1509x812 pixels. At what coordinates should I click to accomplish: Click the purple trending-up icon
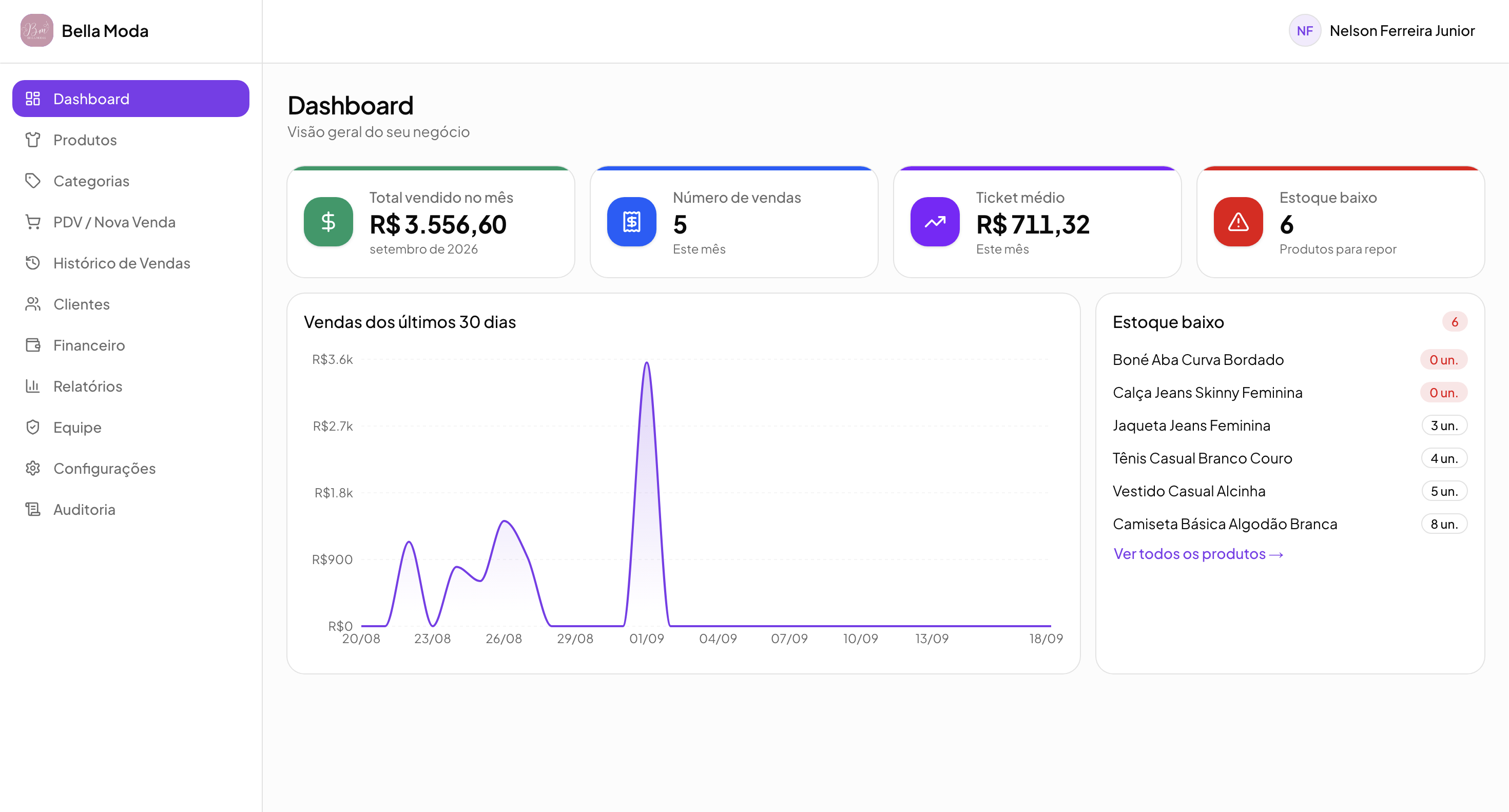click(935, 221)
